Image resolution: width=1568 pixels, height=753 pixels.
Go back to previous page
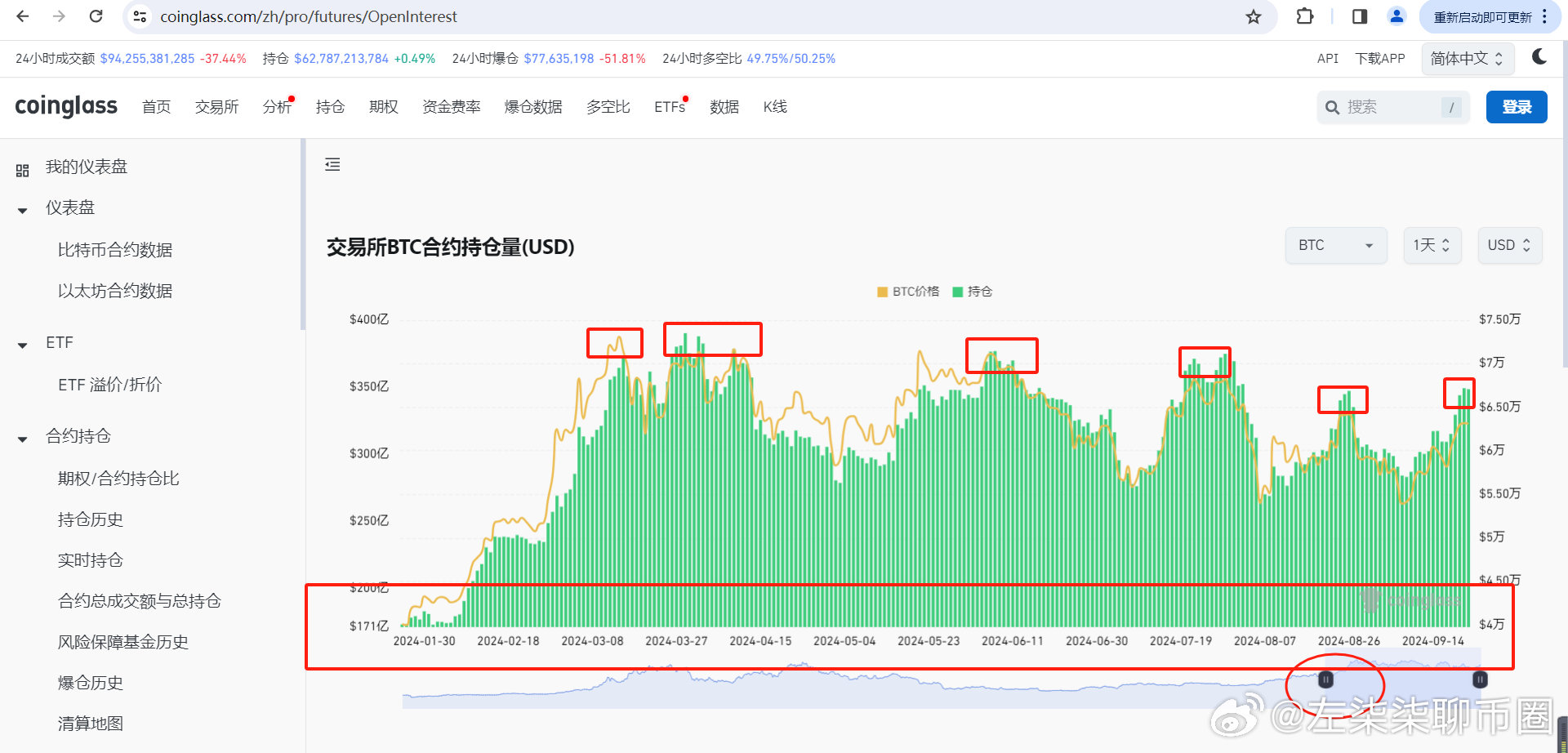click(x=22, y=16)
